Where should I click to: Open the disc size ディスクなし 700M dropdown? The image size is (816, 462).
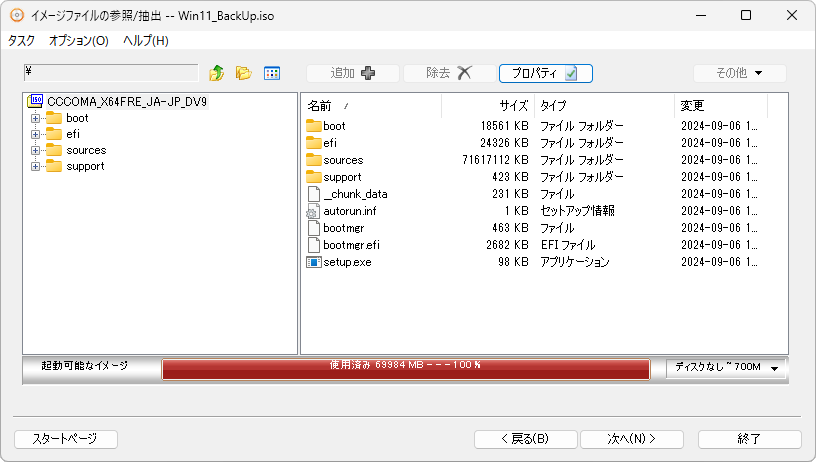point(725,367)
